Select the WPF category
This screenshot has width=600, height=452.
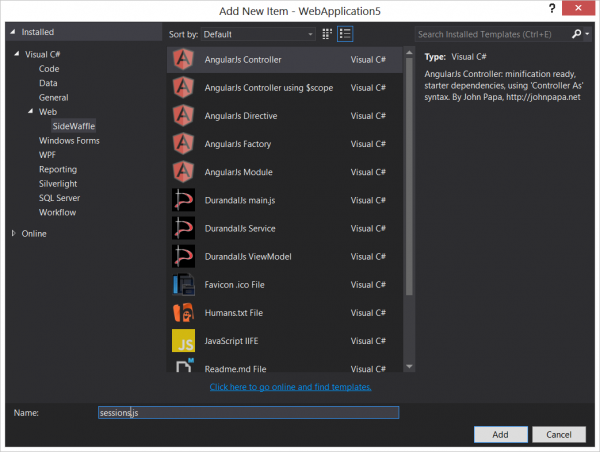(x=47, y=155)
